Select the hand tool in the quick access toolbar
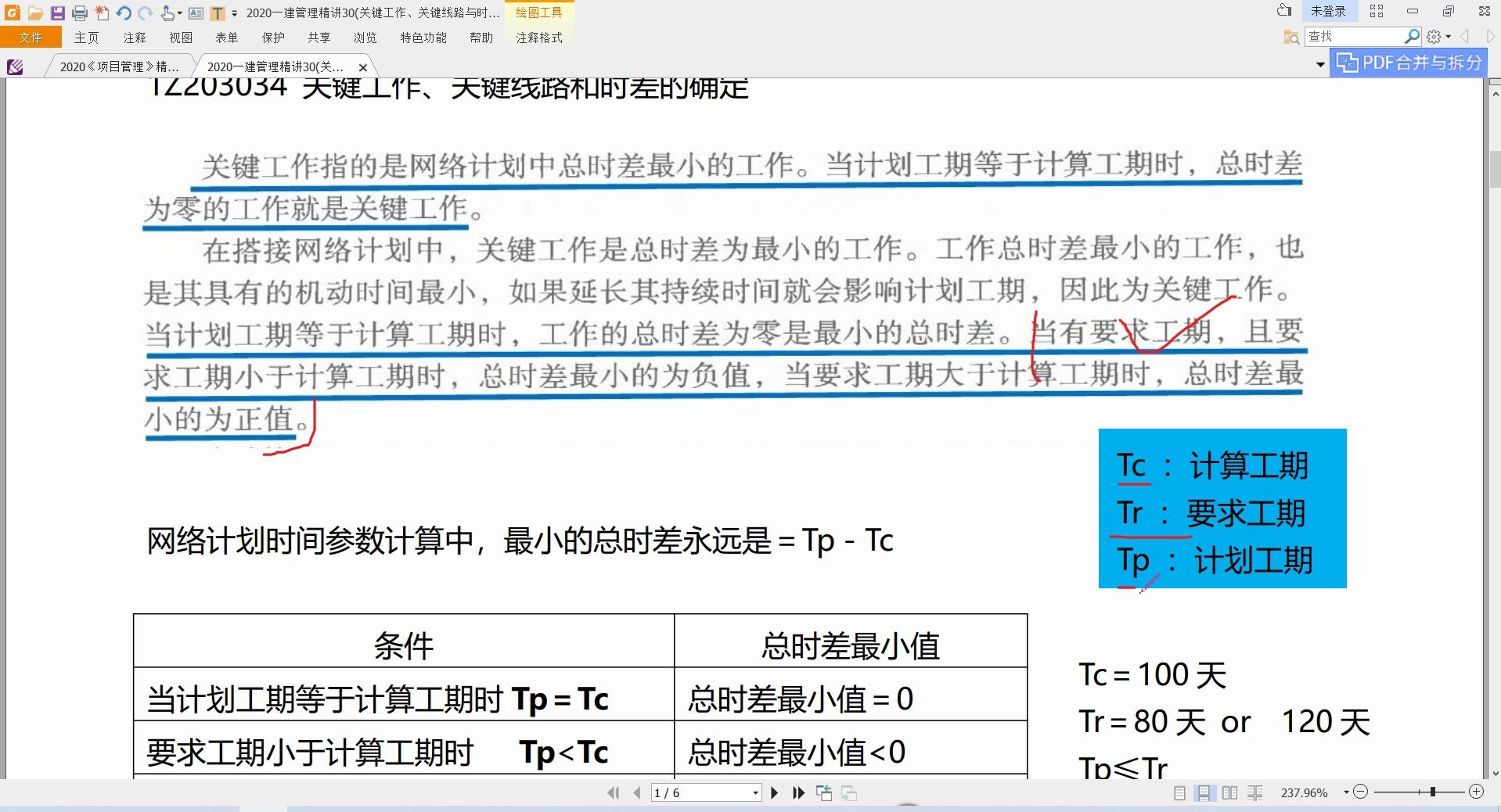The width and height of the screenshot is (1501, 812). click(x=167, y=13)
